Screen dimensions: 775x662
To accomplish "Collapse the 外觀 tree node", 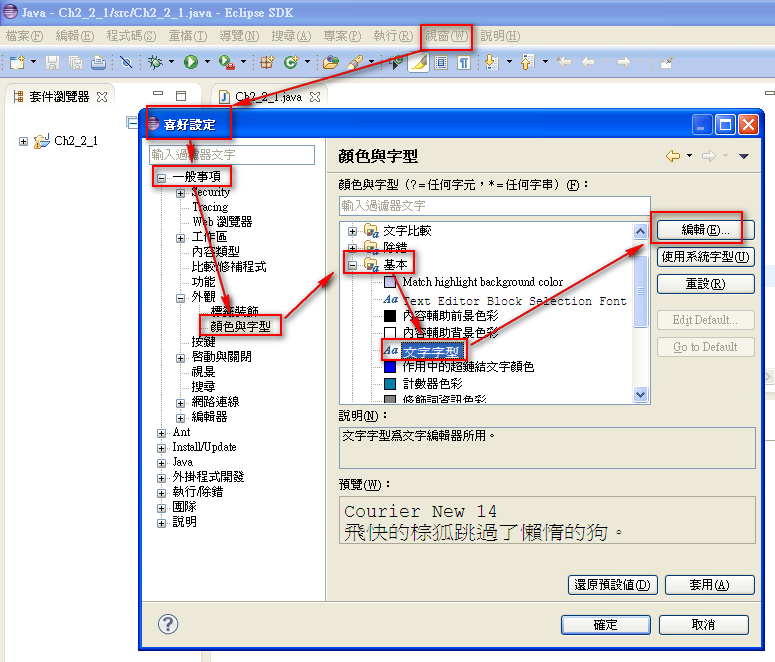I will [x=180, y=298].
